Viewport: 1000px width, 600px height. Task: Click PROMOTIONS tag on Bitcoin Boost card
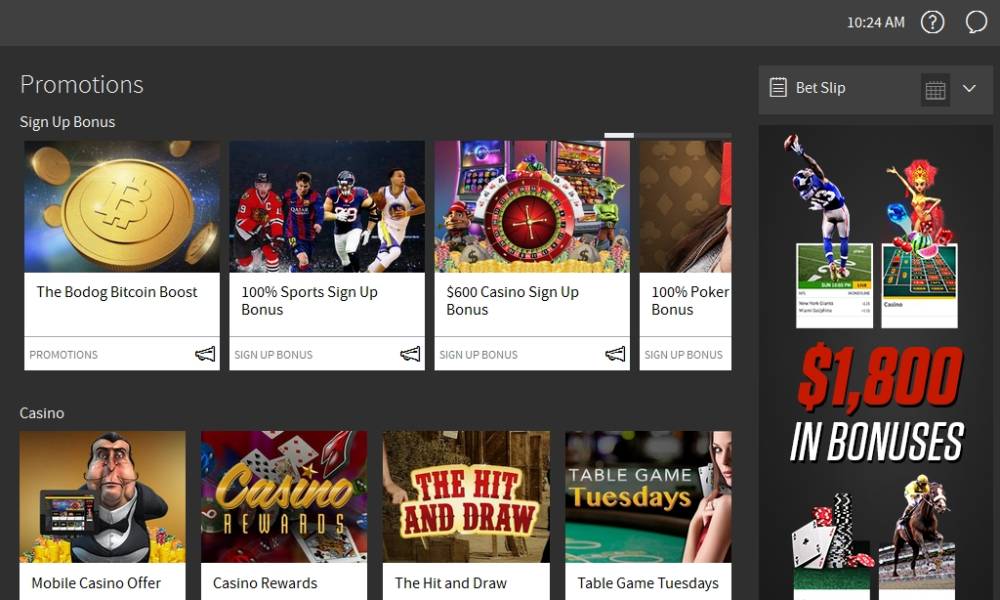(64, 355)
